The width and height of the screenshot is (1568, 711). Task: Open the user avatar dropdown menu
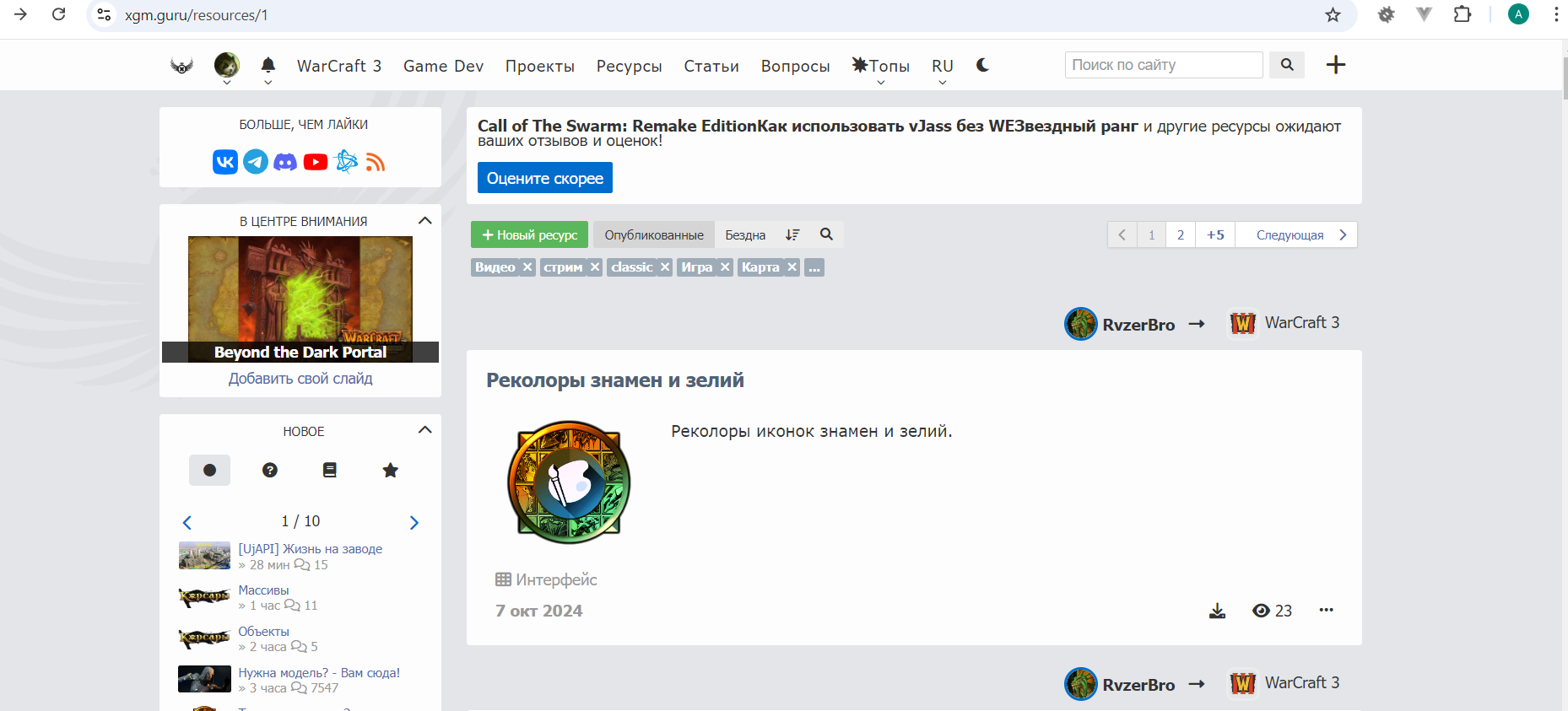(226, 67)
